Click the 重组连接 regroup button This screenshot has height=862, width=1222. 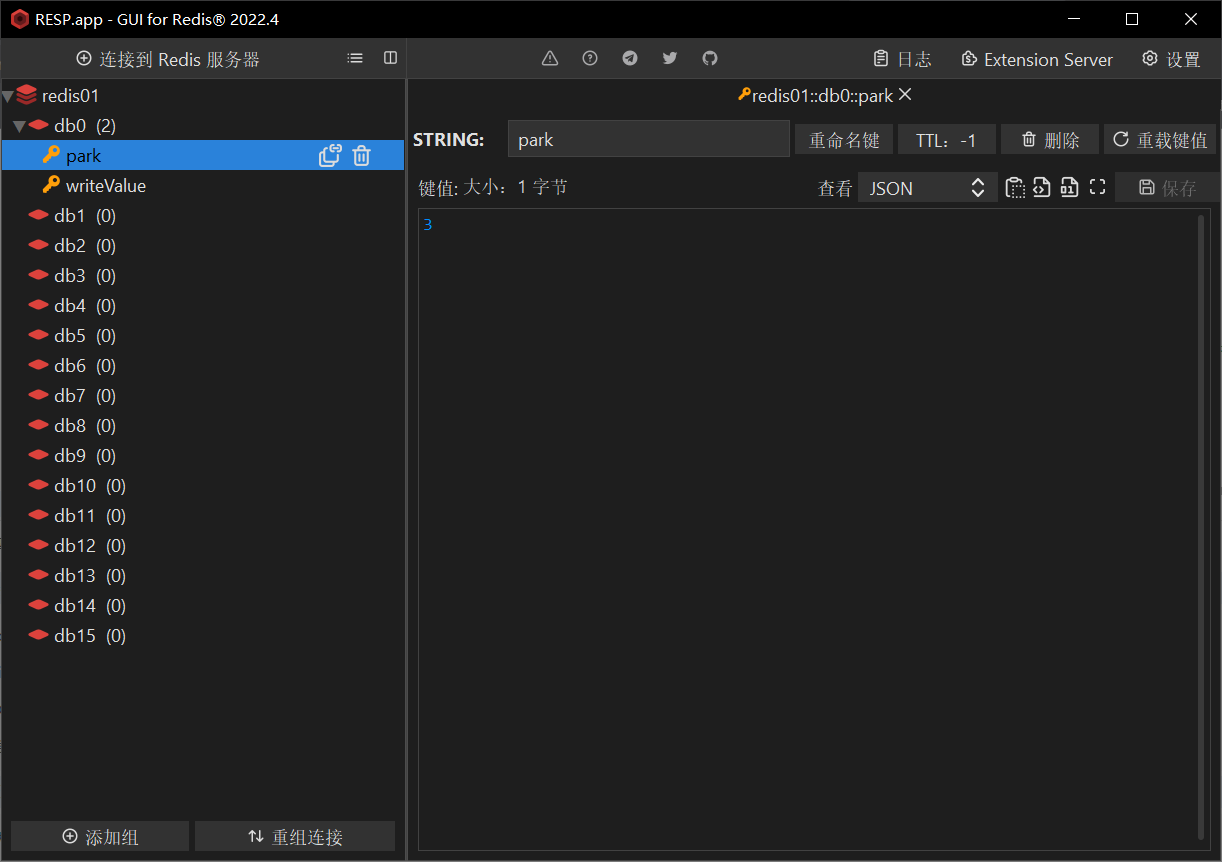click(x=295, y=837)
